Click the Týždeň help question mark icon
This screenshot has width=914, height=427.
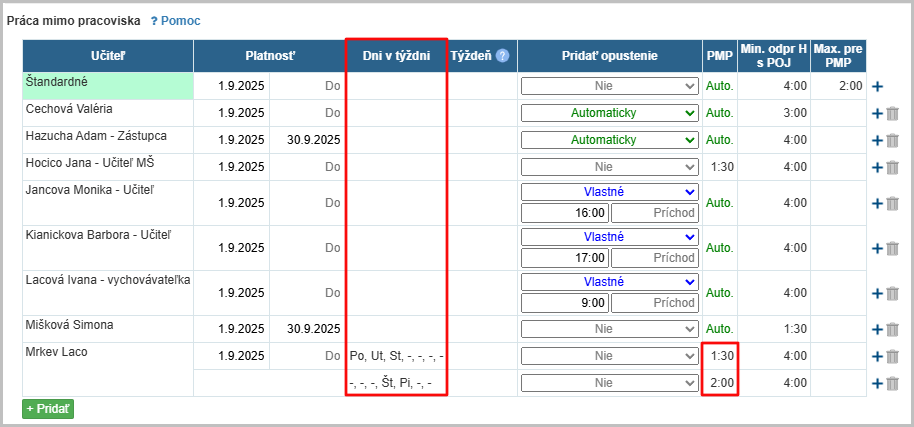(x=503, y=56)
